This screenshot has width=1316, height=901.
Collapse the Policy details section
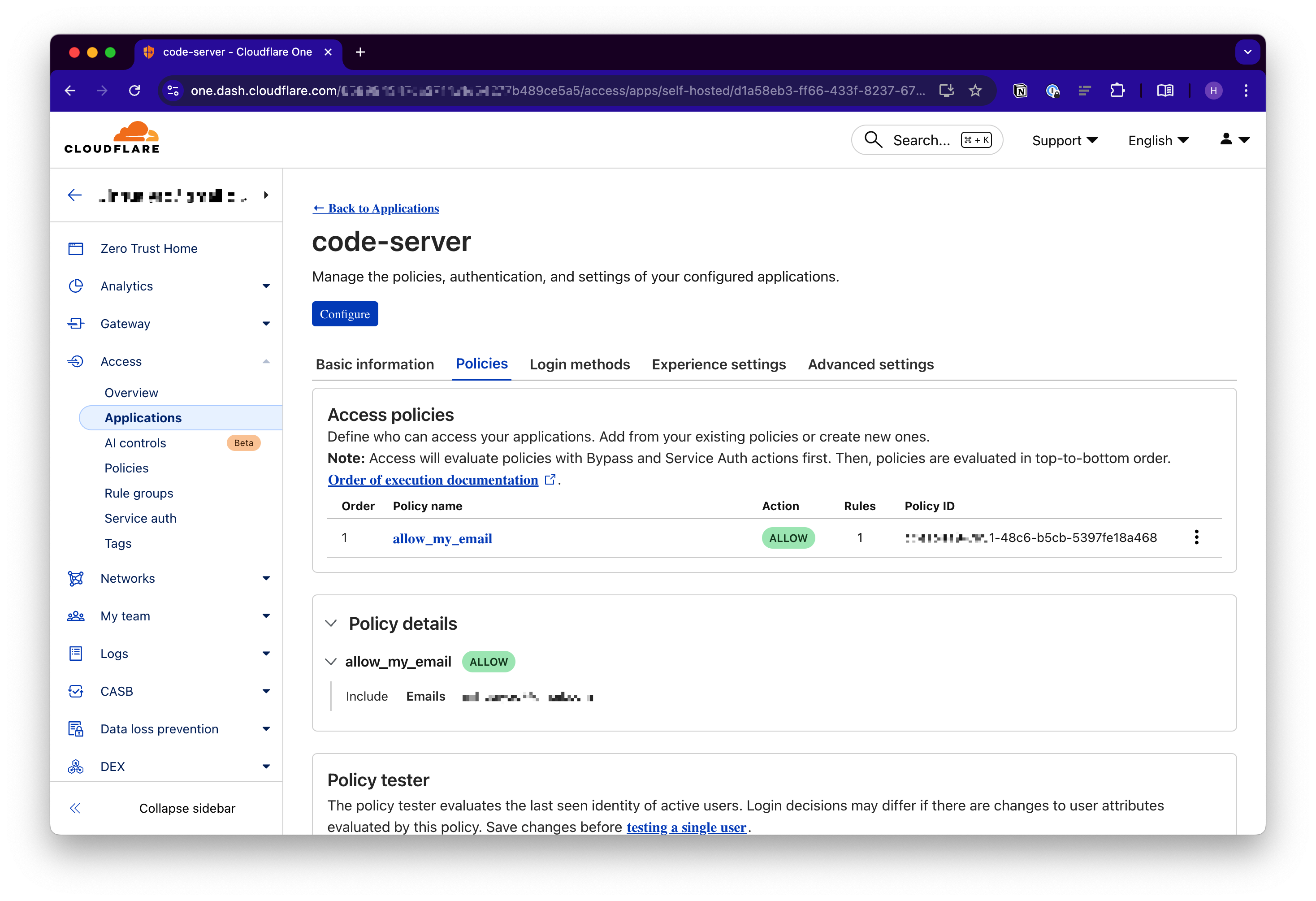click(331, 624)
